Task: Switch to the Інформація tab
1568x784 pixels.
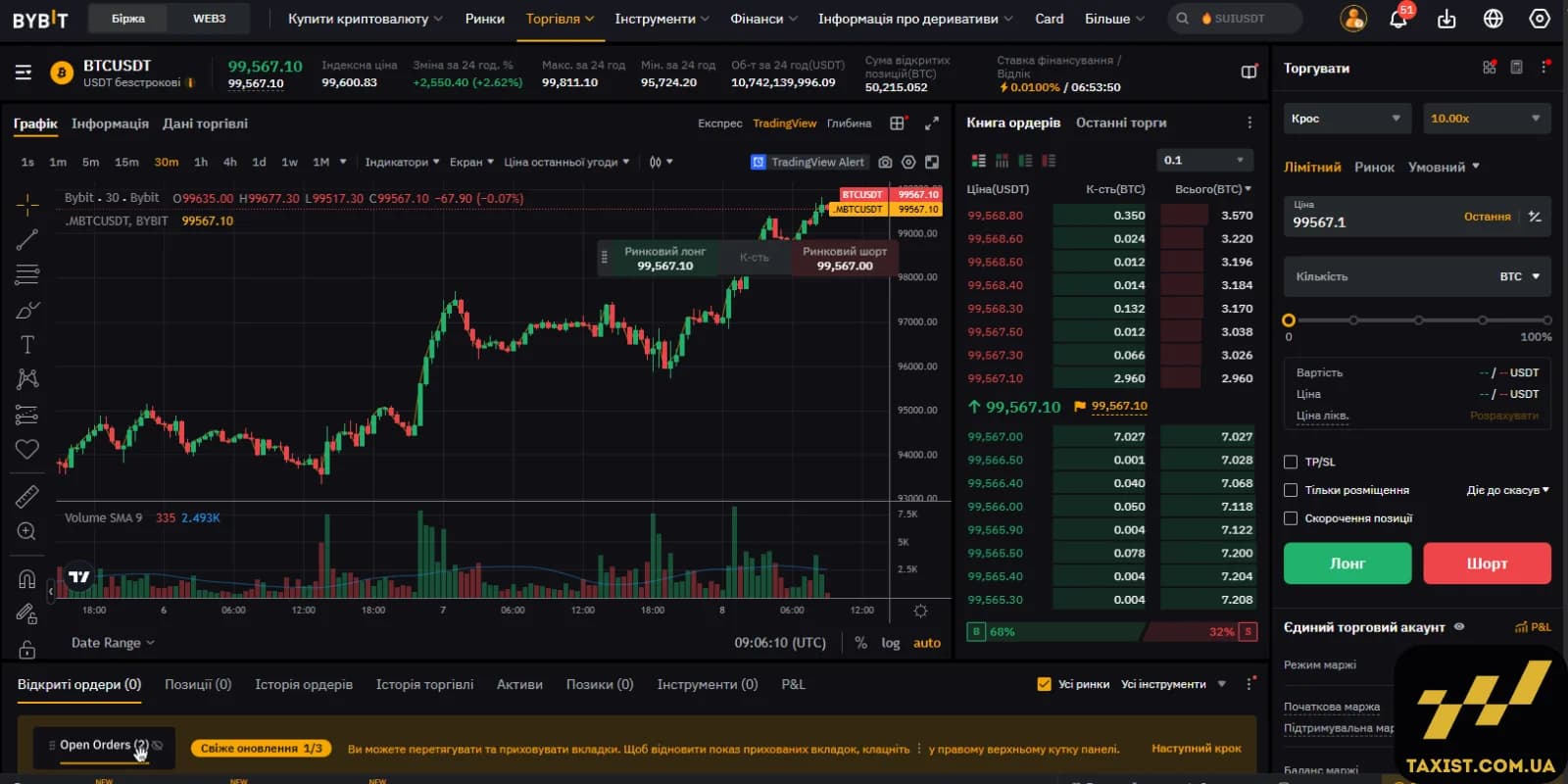Action: 110,123
